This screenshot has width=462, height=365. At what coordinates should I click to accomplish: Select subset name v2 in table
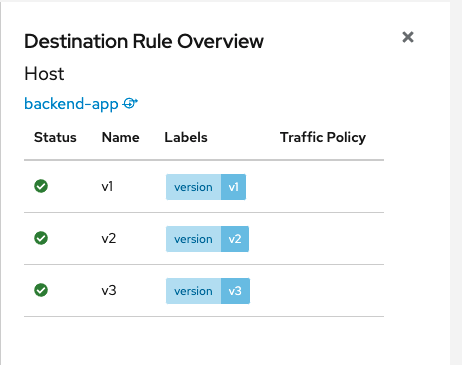coord(109,238)
